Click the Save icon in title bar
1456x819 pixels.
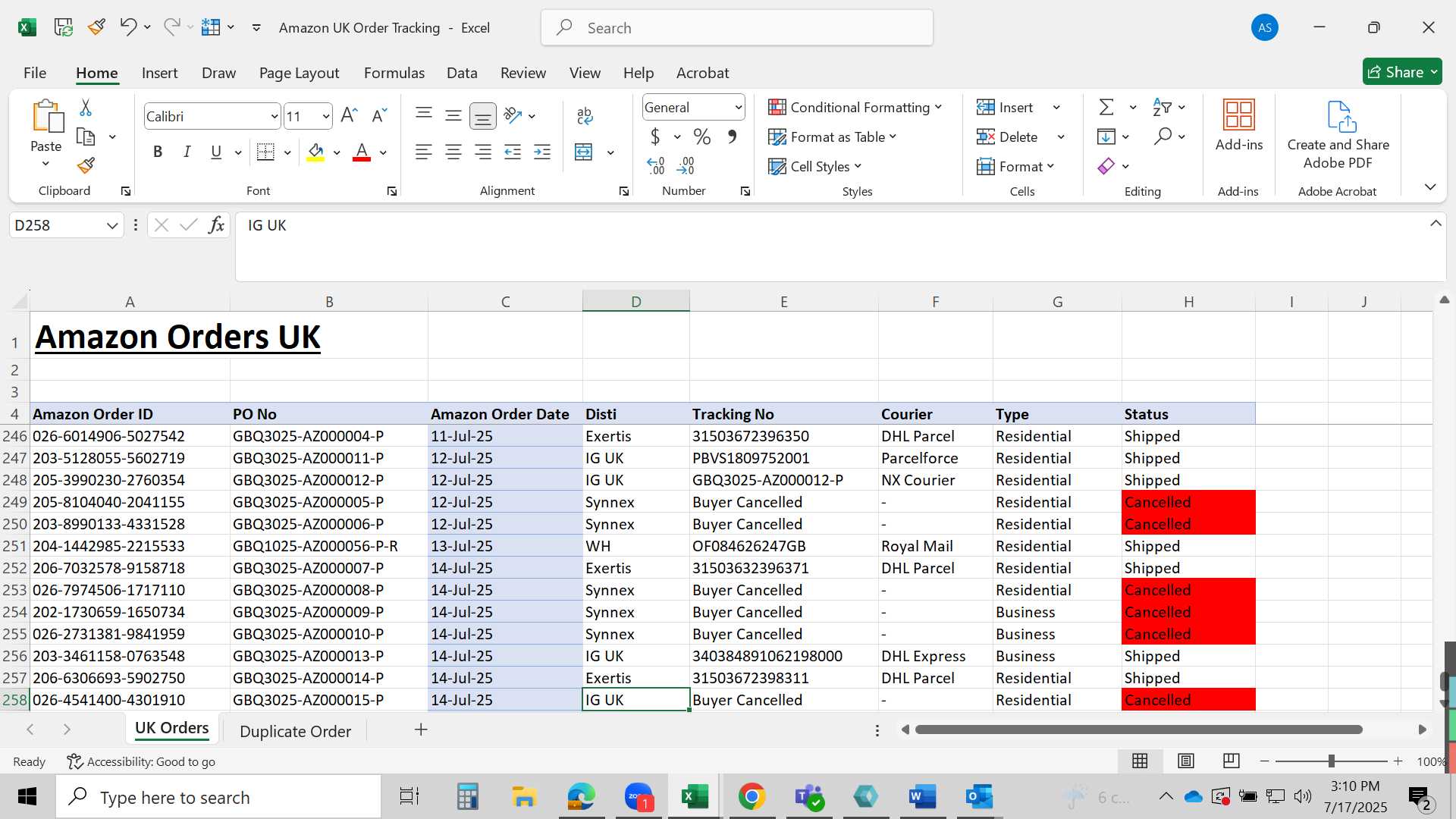[64, 27]
